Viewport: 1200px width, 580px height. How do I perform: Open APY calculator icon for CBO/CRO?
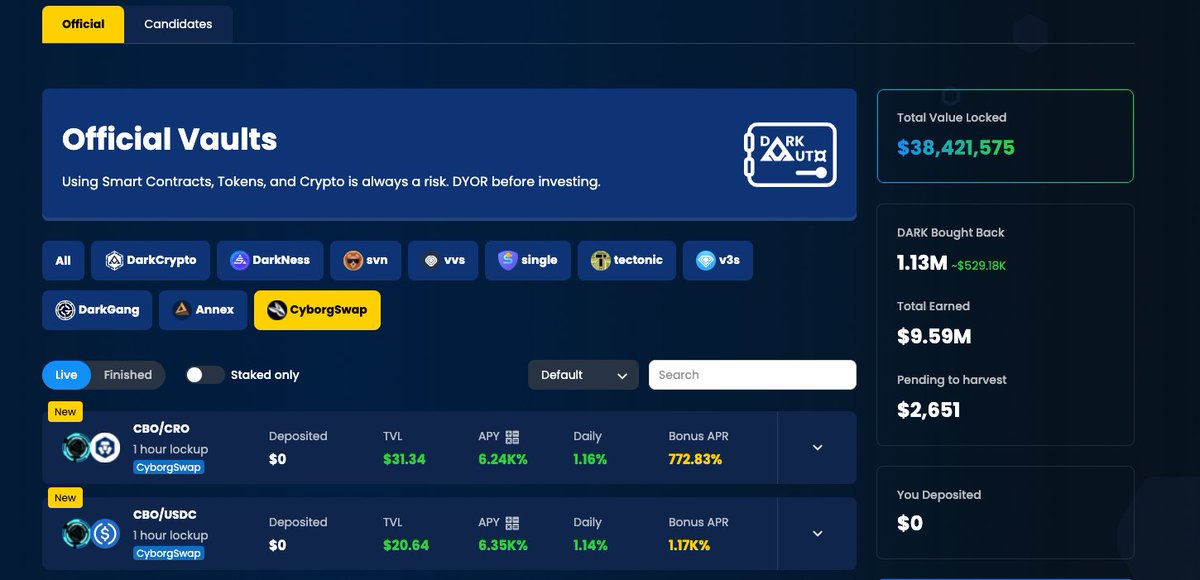[513, 437]
